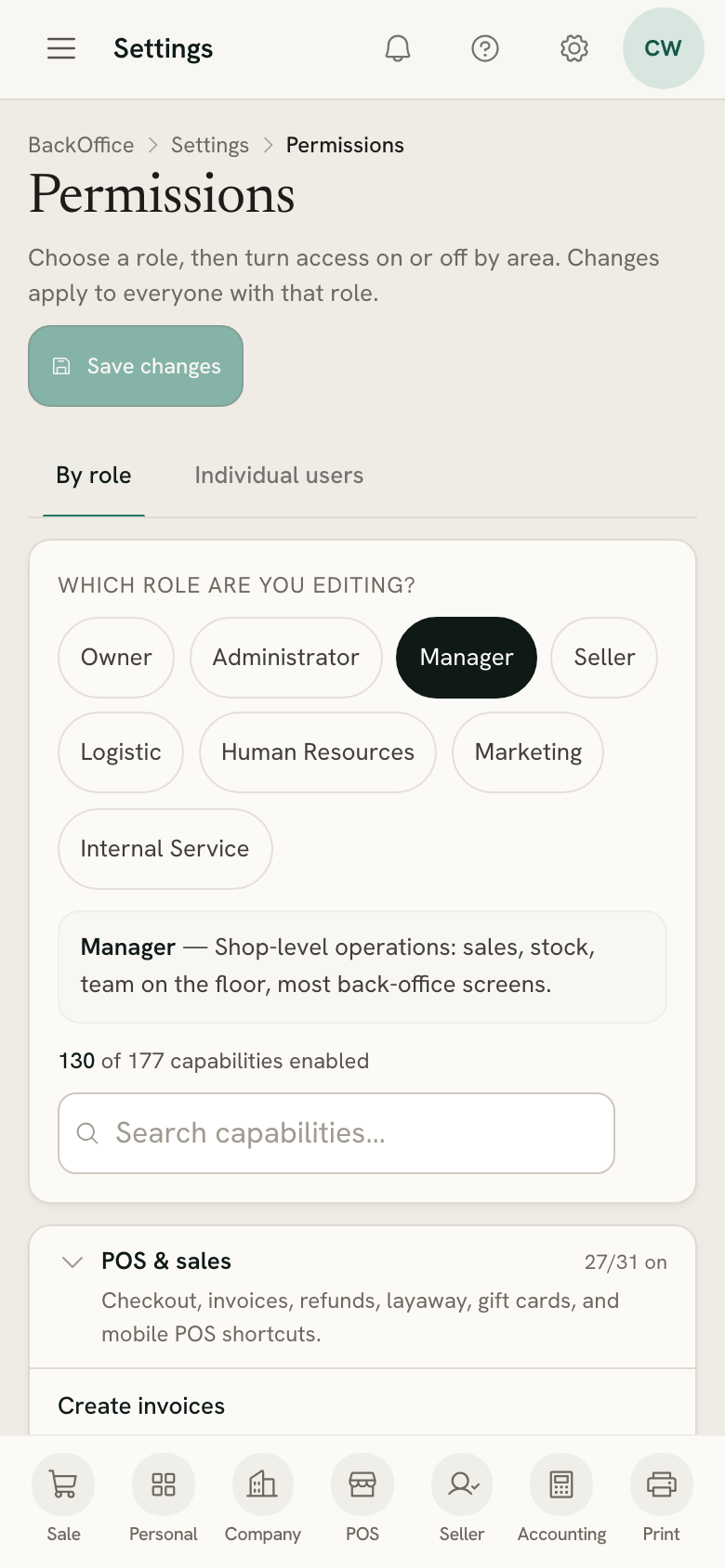This screenshot has height=1568, width=725.
Task: Select the Human Resources role
Action: coord(318,752)
